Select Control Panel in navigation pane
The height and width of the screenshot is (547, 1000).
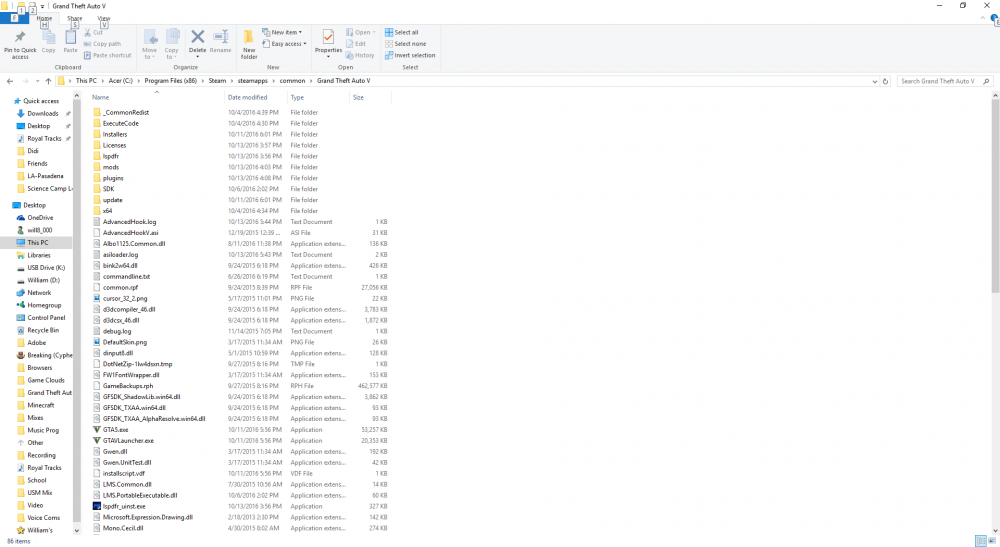tap(46, 317)
